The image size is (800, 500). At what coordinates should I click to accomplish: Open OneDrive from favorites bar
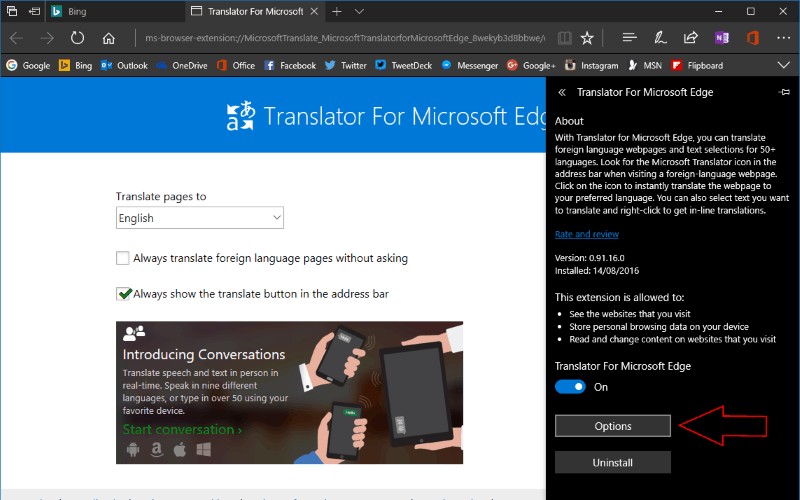click(182, 65)
